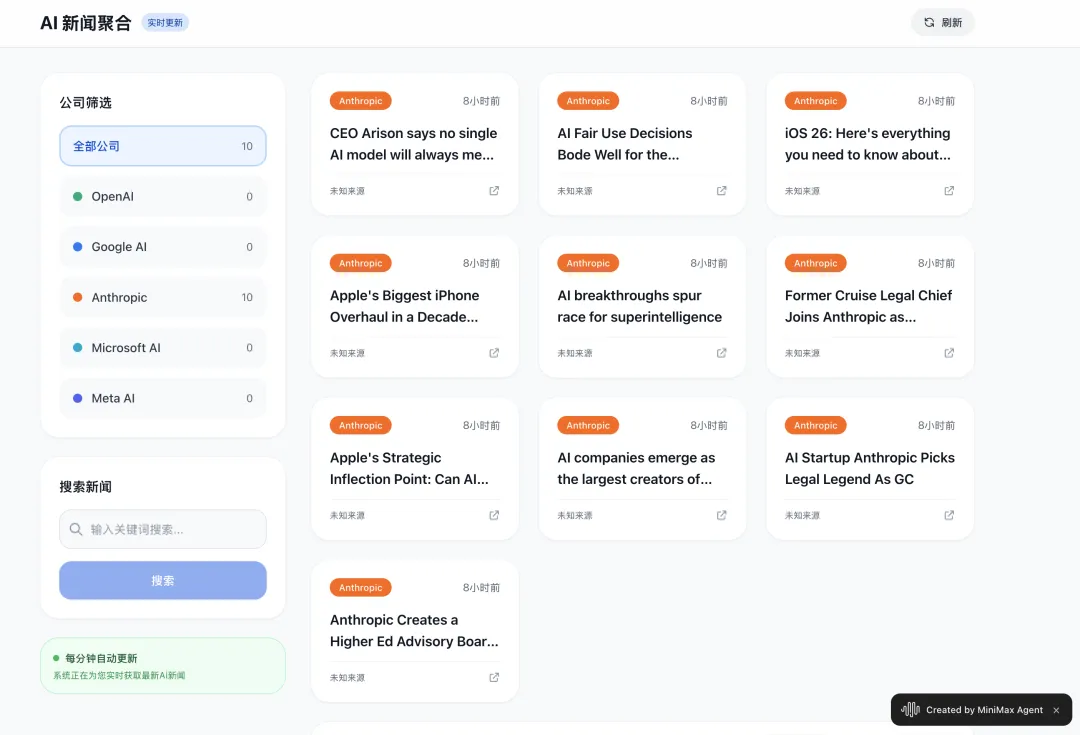Click Anthropic tag on 'AI breakthroughs spur' card
Screen dimensions: 1080x735
coord(588,263)
